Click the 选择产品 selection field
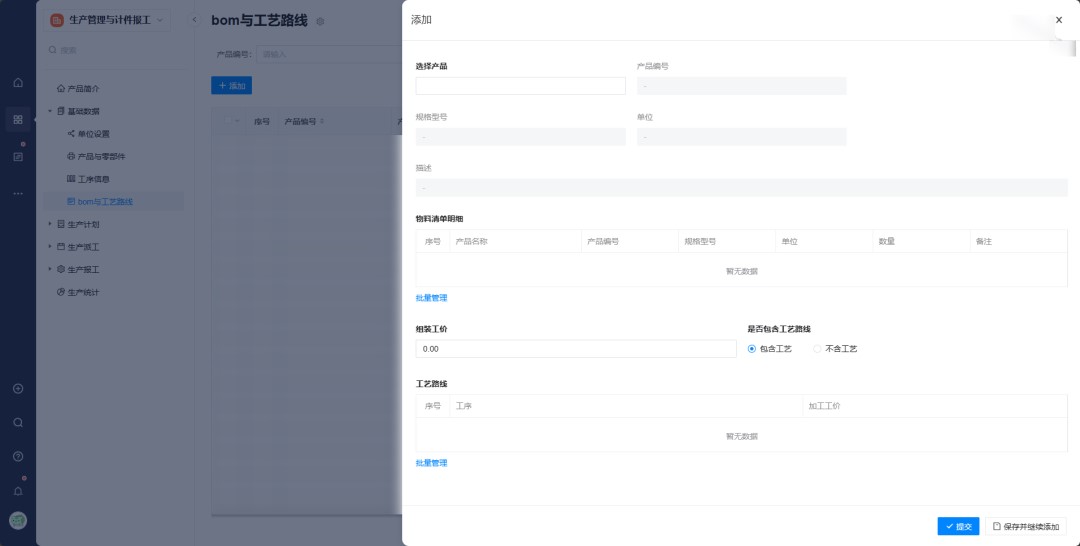Viewport: 1080px width, 546px height. (520, 85)
